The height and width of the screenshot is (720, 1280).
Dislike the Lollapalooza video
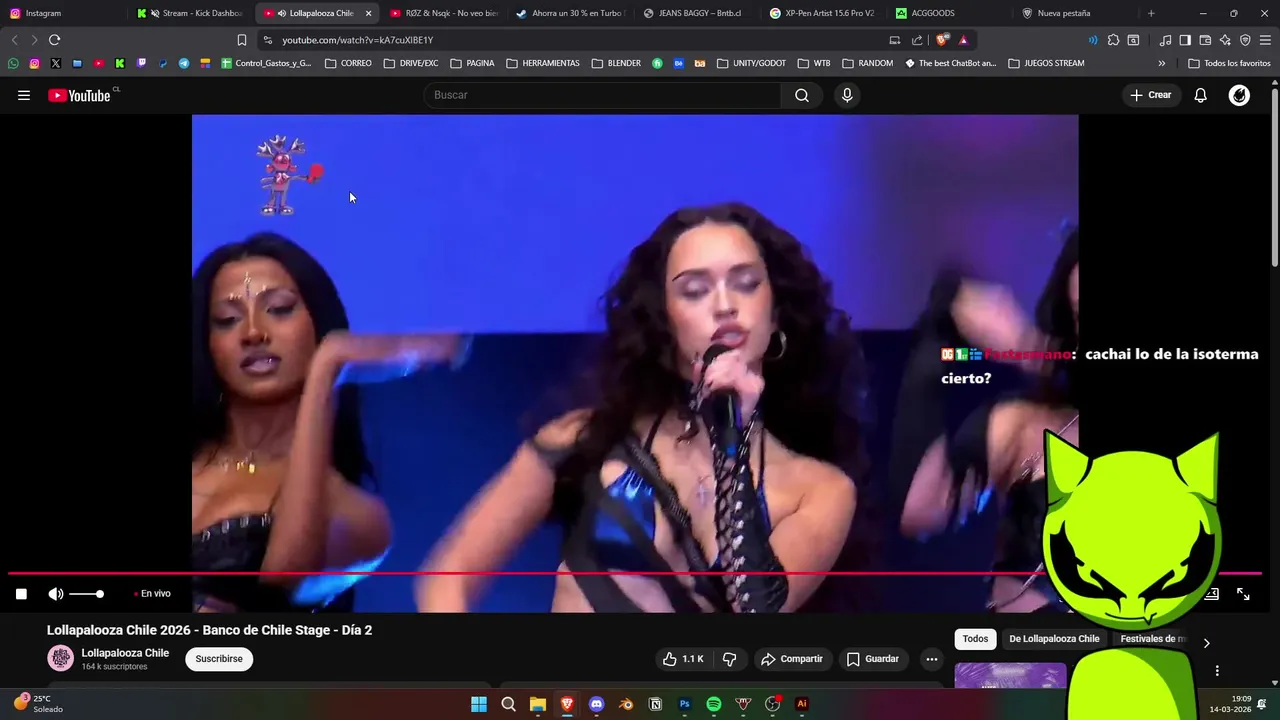(730, 659)
